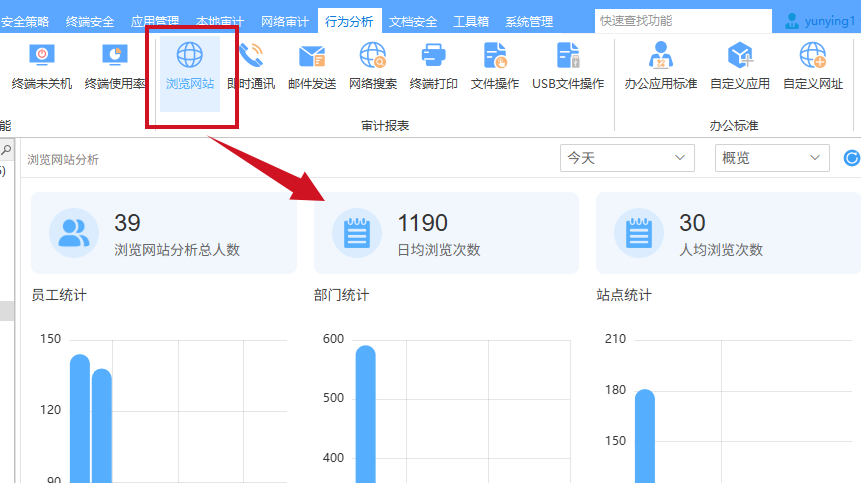Click the 部门统计 heading
Image resolution: width=861 pixels, height=483 pixels.
point(342,295)
